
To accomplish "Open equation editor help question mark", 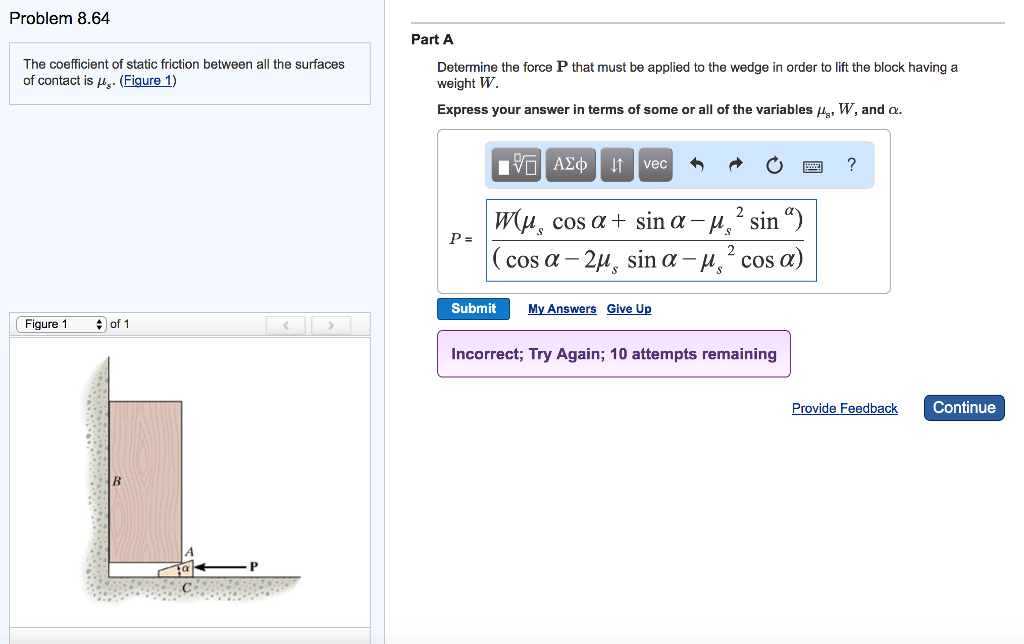I will click(x=851, y=165).
